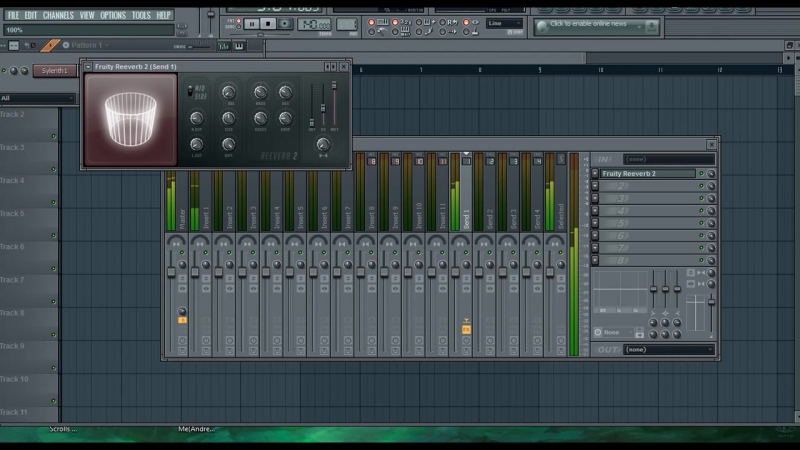Open the TOOLS menu
This screenshot has width=800, height=450.
coord(141,15)
